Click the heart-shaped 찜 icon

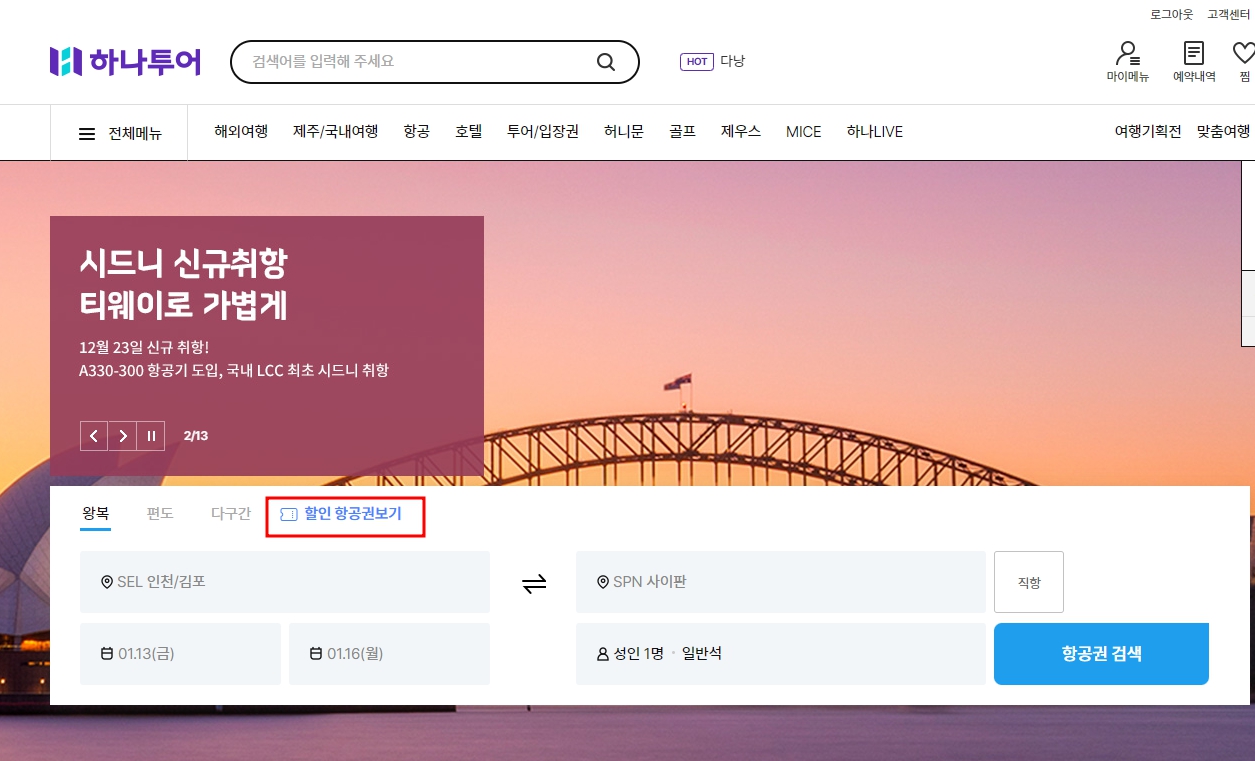[x=1243, y=60]
